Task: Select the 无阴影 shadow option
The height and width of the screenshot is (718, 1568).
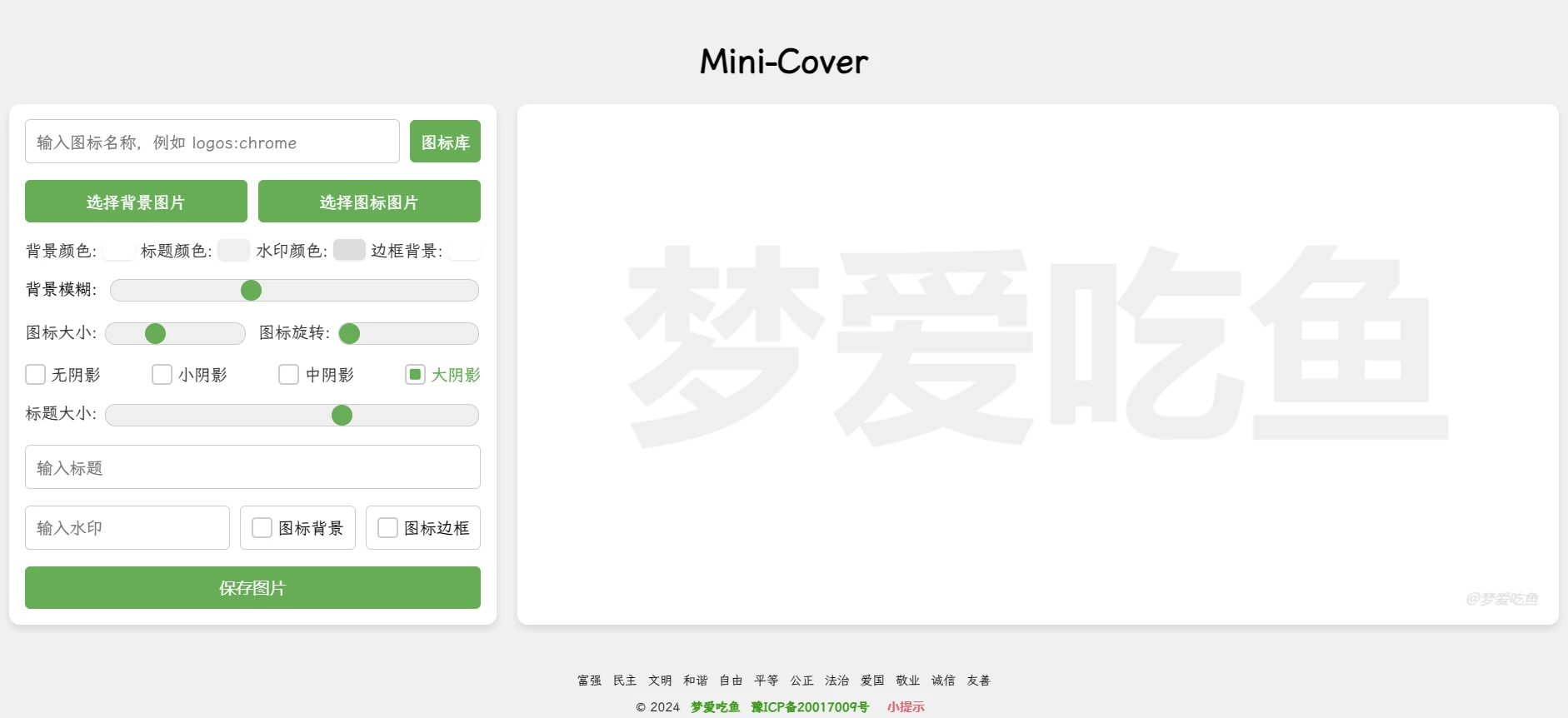Action: (36, 375)
